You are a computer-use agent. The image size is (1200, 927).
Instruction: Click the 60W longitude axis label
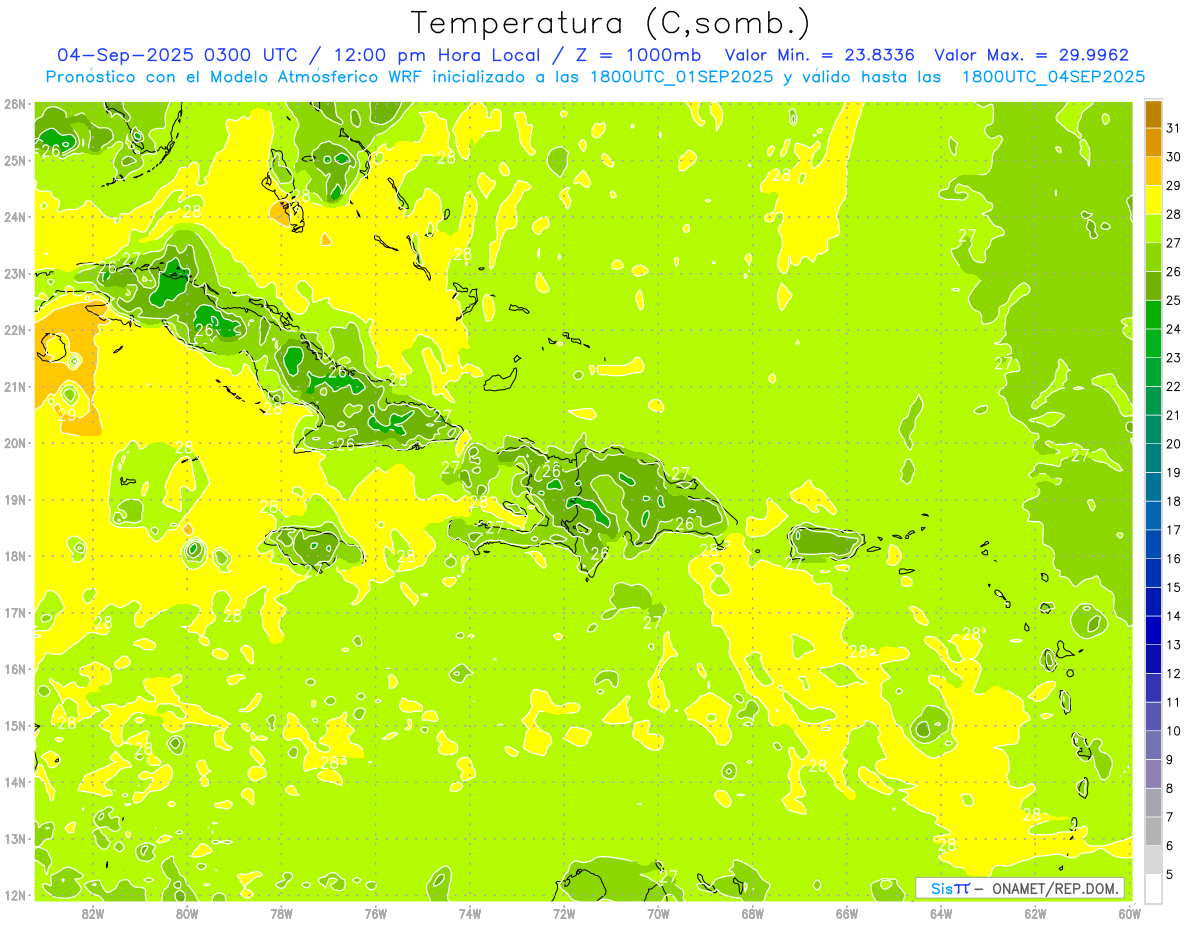(1130, 913)
